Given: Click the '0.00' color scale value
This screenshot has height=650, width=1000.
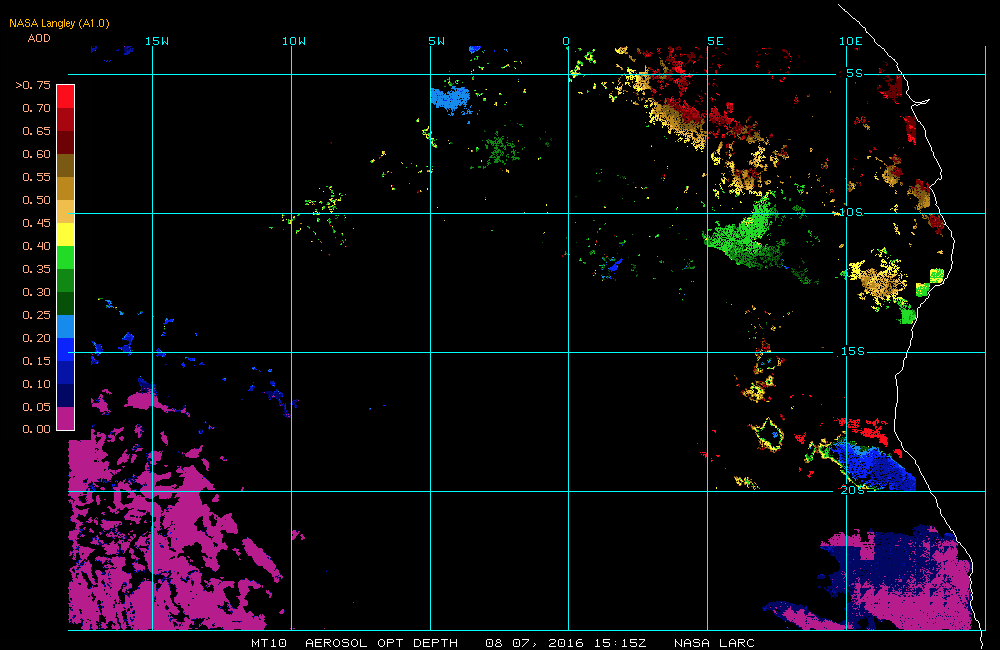Looking at the screenshot, I should coord(36,429).
